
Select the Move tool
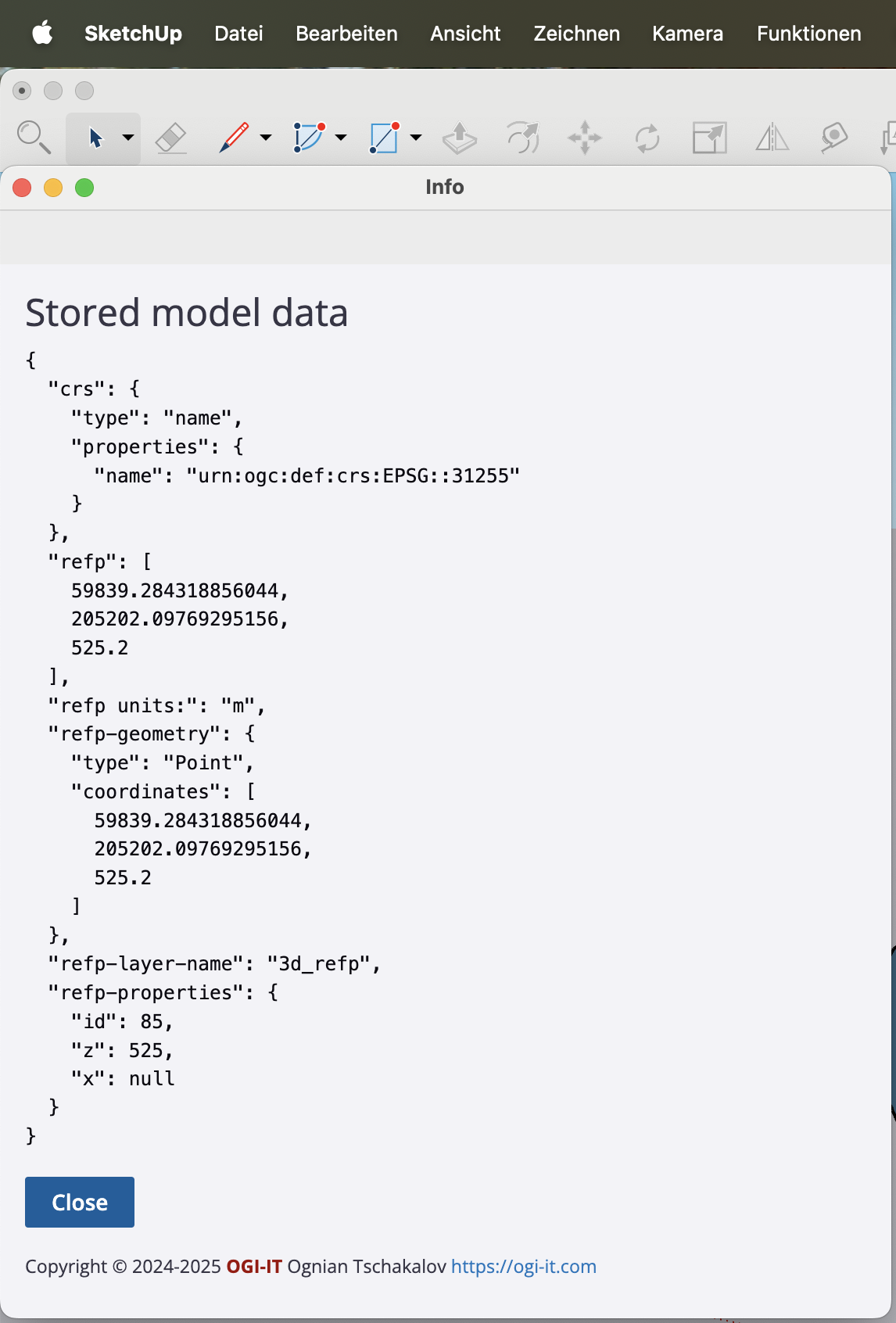point(585,138)
